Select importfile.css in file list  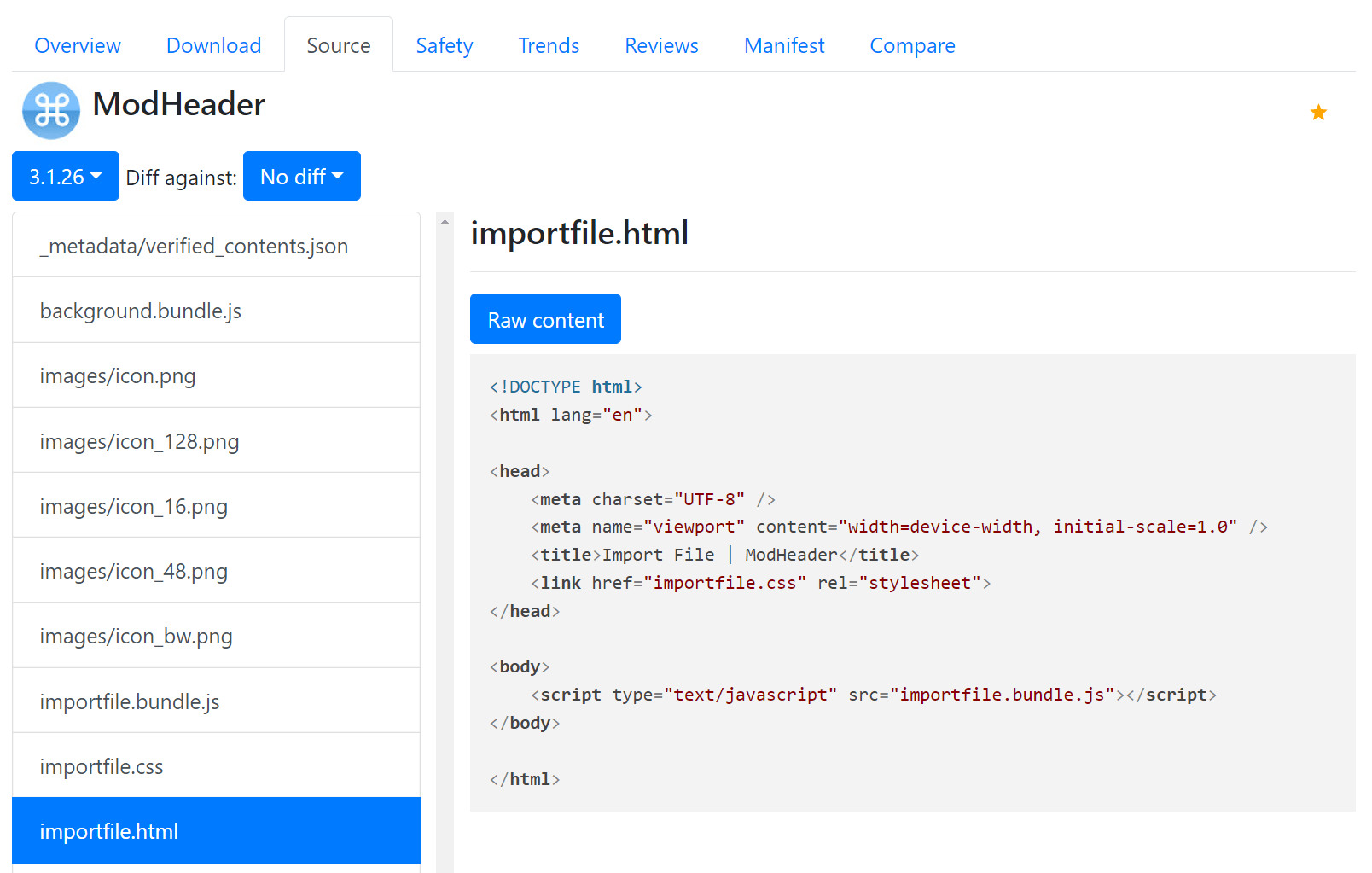click(x=217, y=766)
